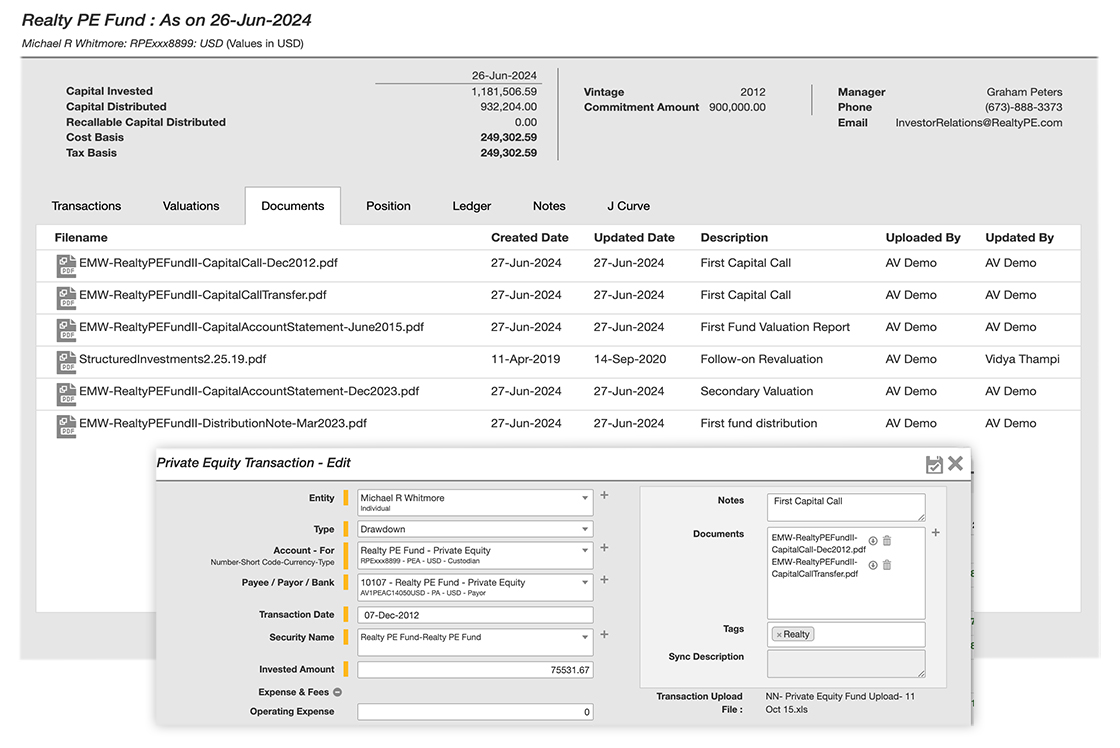Add a new Entity with plus icon
This screenshot has height=748, width=1120.
coord(604,495)
